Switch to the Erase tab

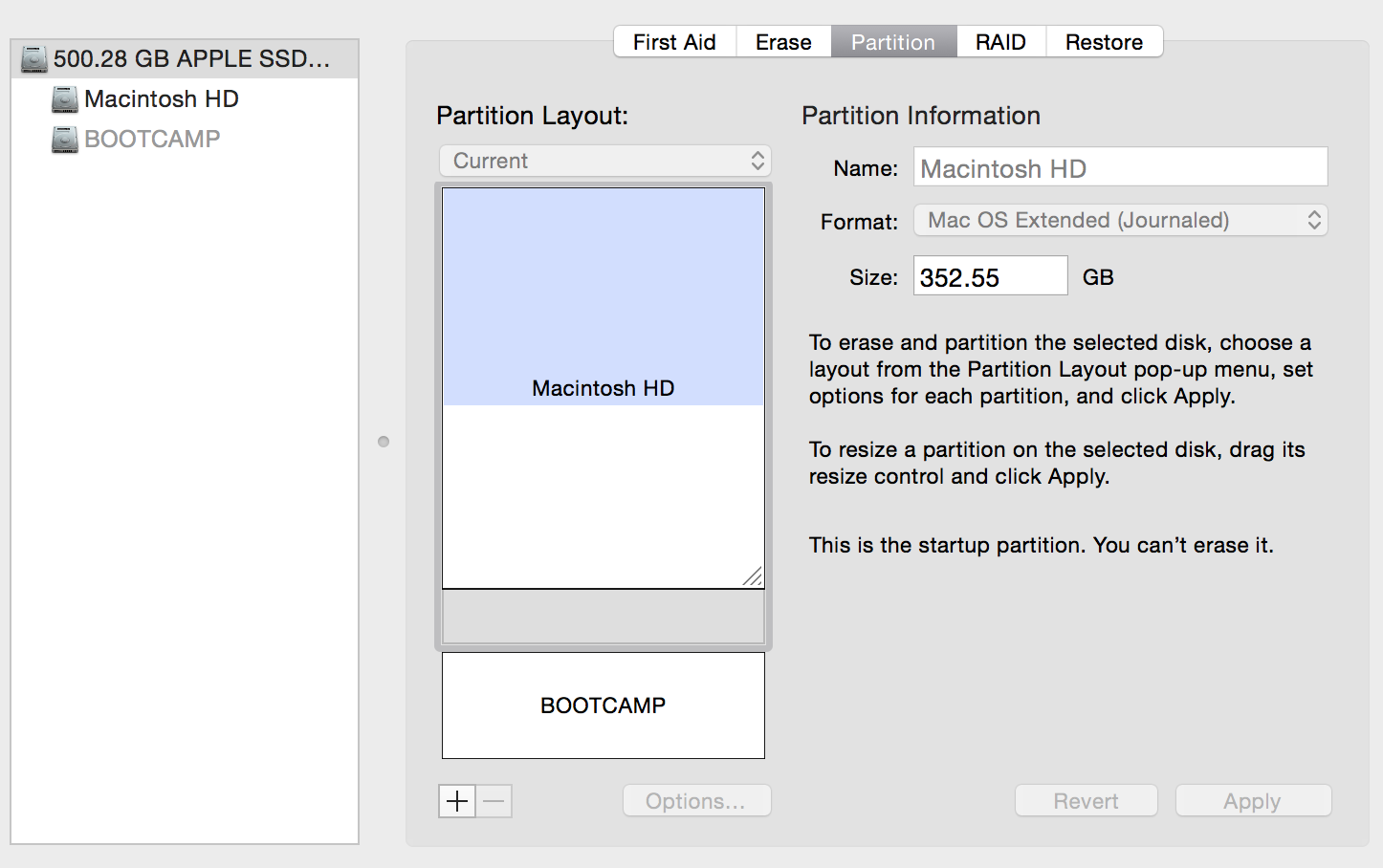pos(782,41)
